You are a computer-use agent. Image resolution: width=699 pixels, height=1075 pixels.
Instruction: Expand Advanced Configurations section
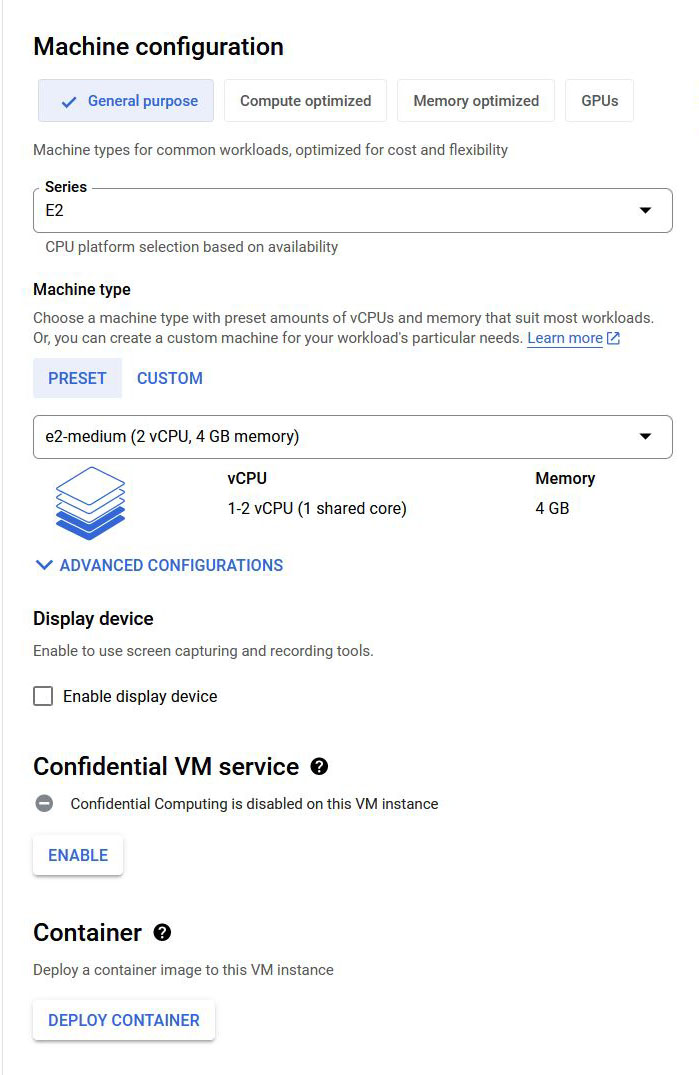159,565
